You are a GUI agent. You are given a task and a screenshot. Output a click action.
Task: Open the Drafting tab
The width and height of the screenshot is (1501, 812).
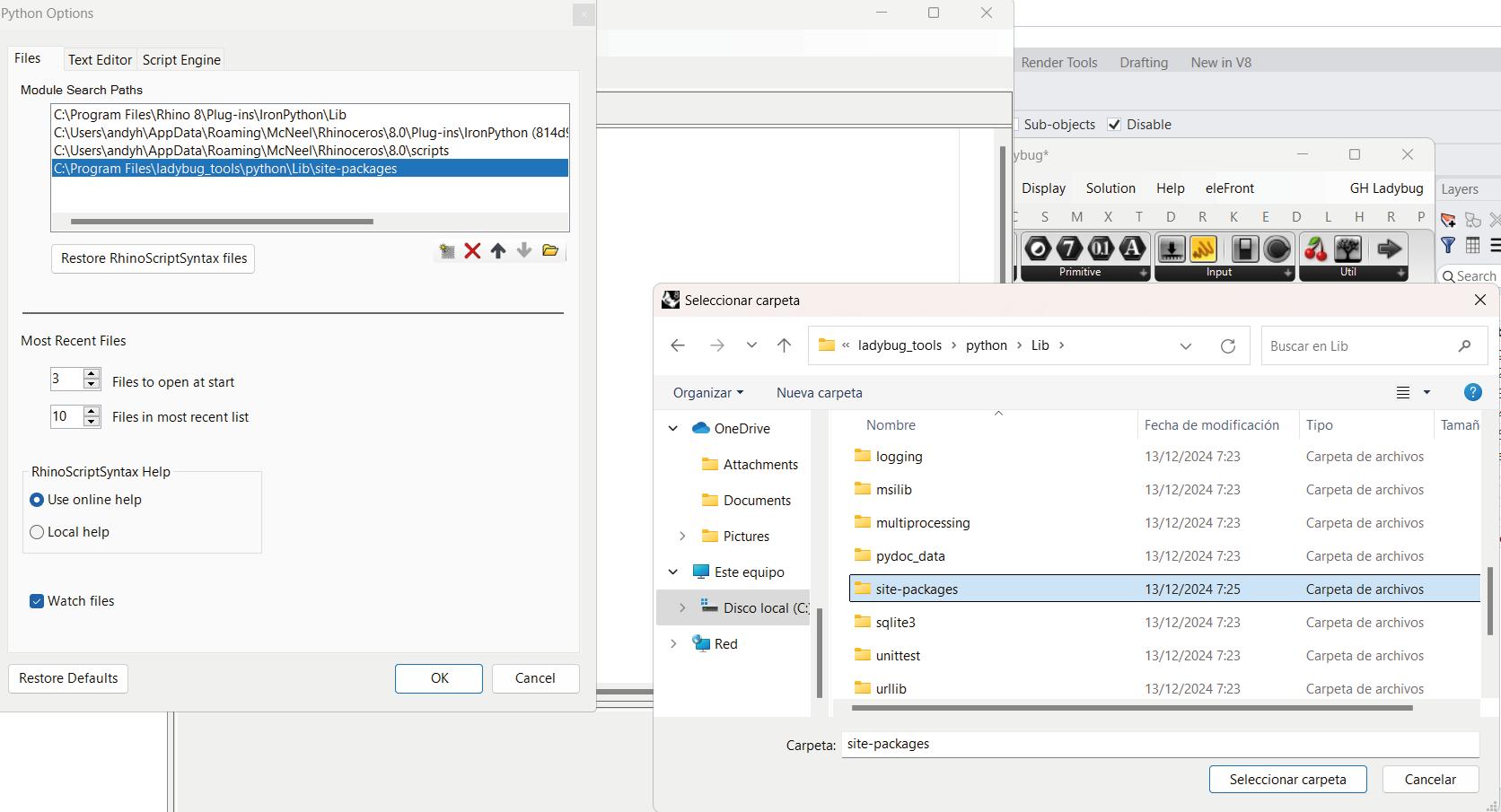point(1144,63)
